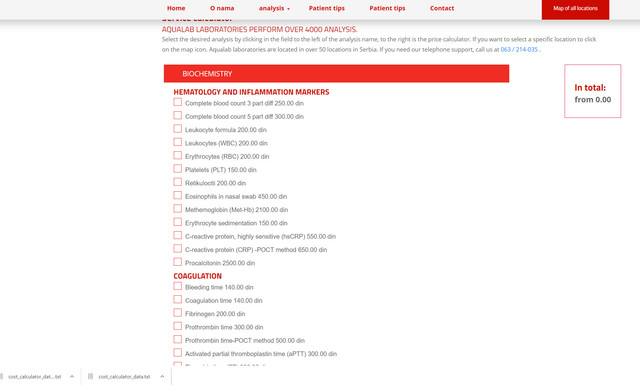Go to the O nama page
Screen dimensions: 640x385
coord(222,8)
